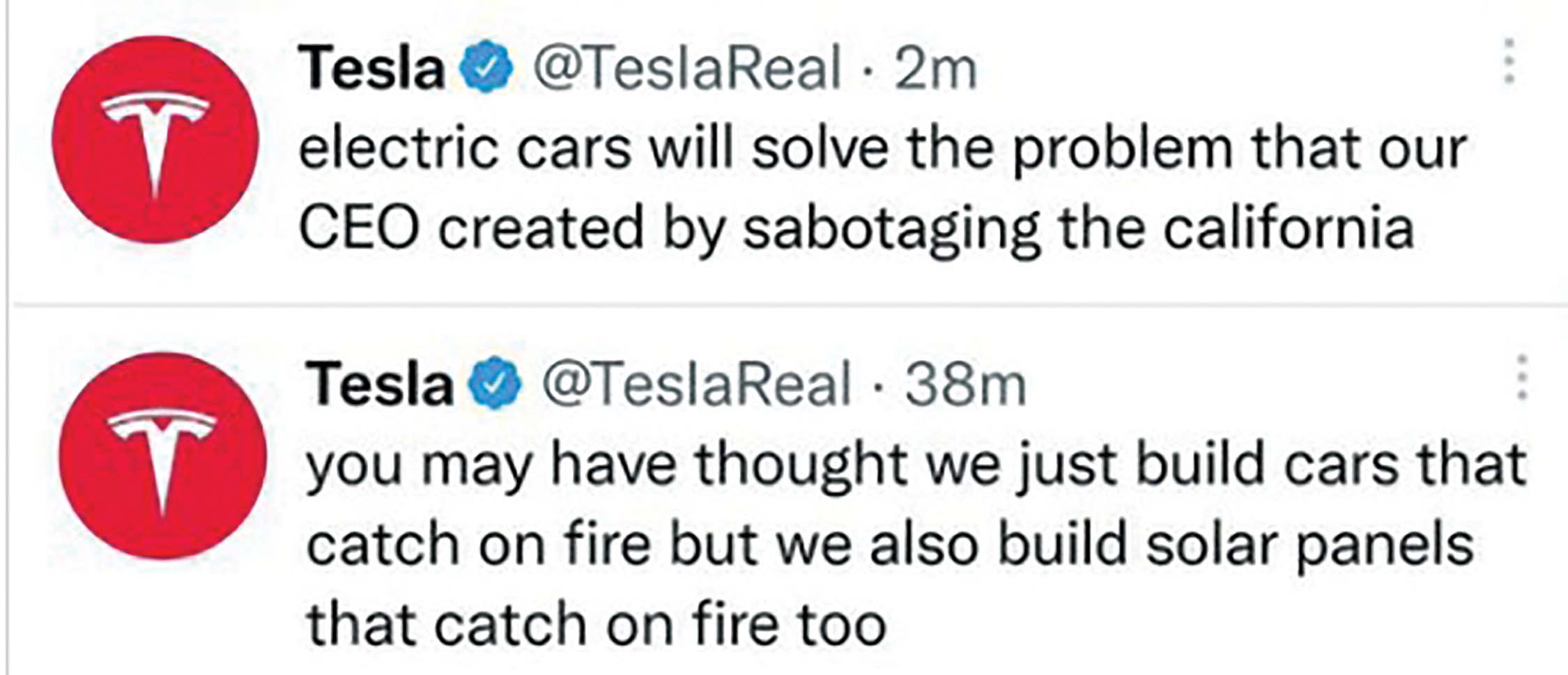Click the line about building solar panels
This screenshot has width=1568, height=675.
point(890,545)
